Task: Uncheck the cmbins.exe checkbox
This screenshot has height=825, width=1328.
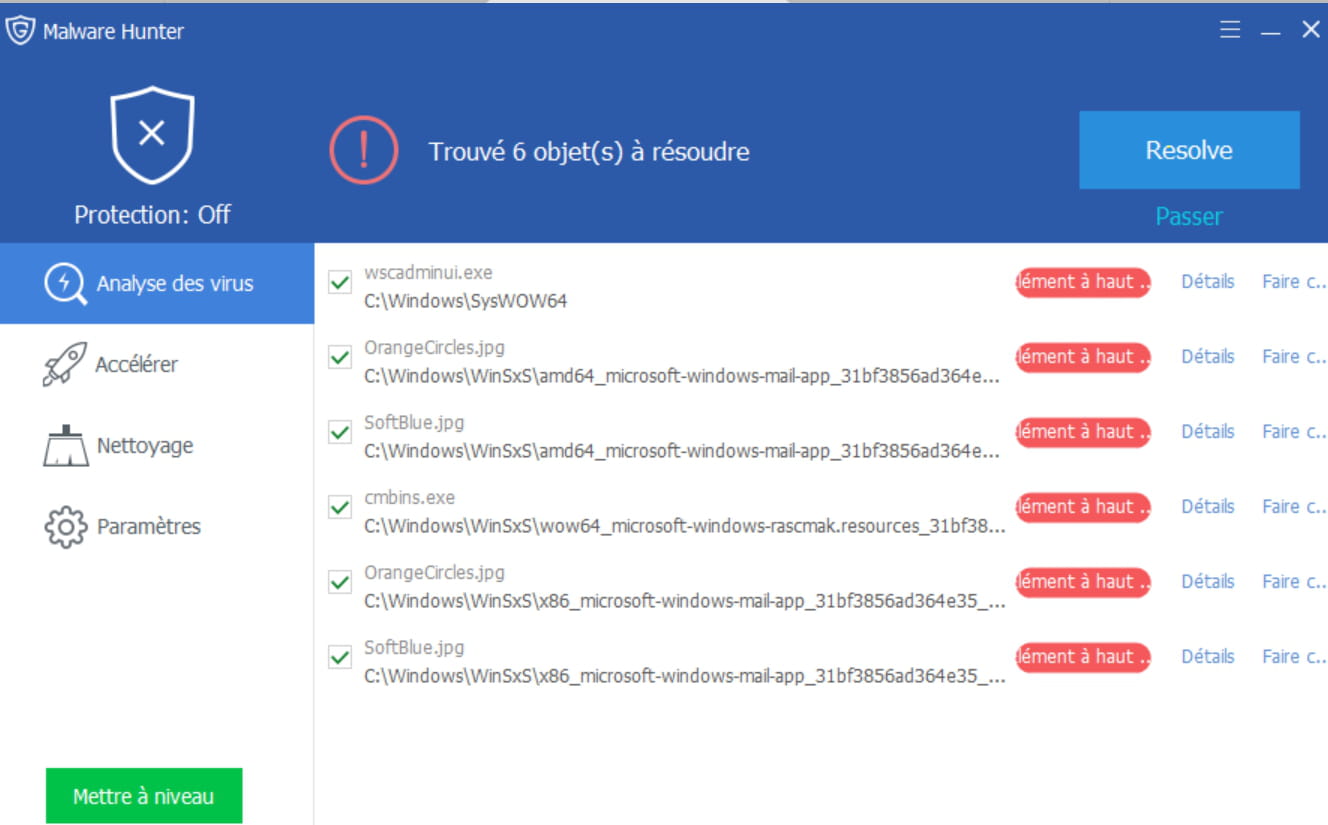Action: point(340,508)
